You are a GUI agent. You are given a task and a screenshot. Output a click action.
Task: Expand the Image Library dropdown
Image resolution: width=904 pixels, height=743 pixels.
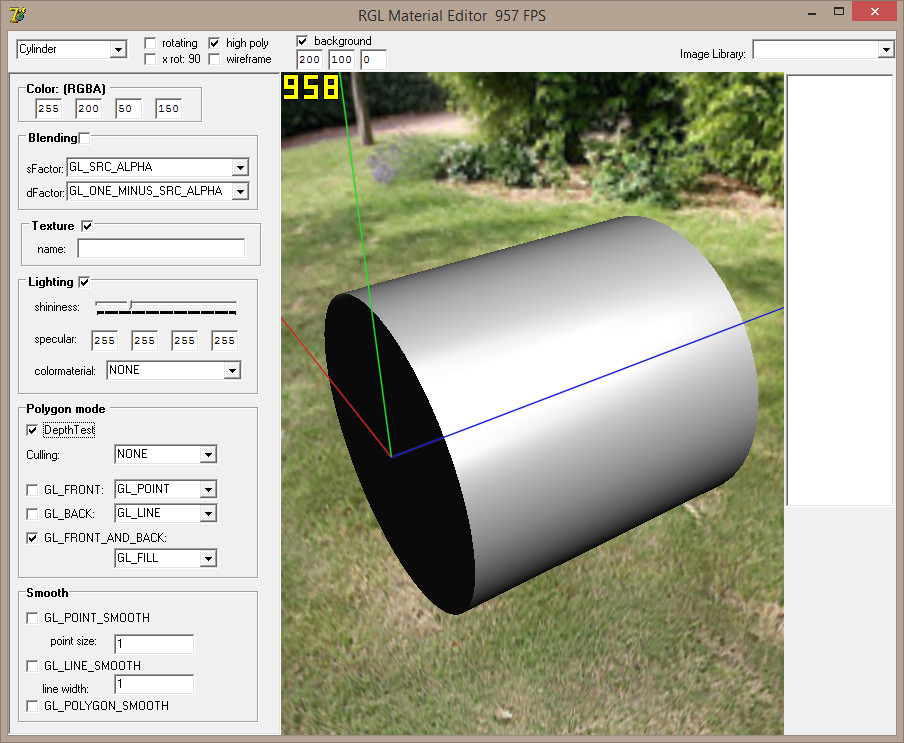coord(885,50)
